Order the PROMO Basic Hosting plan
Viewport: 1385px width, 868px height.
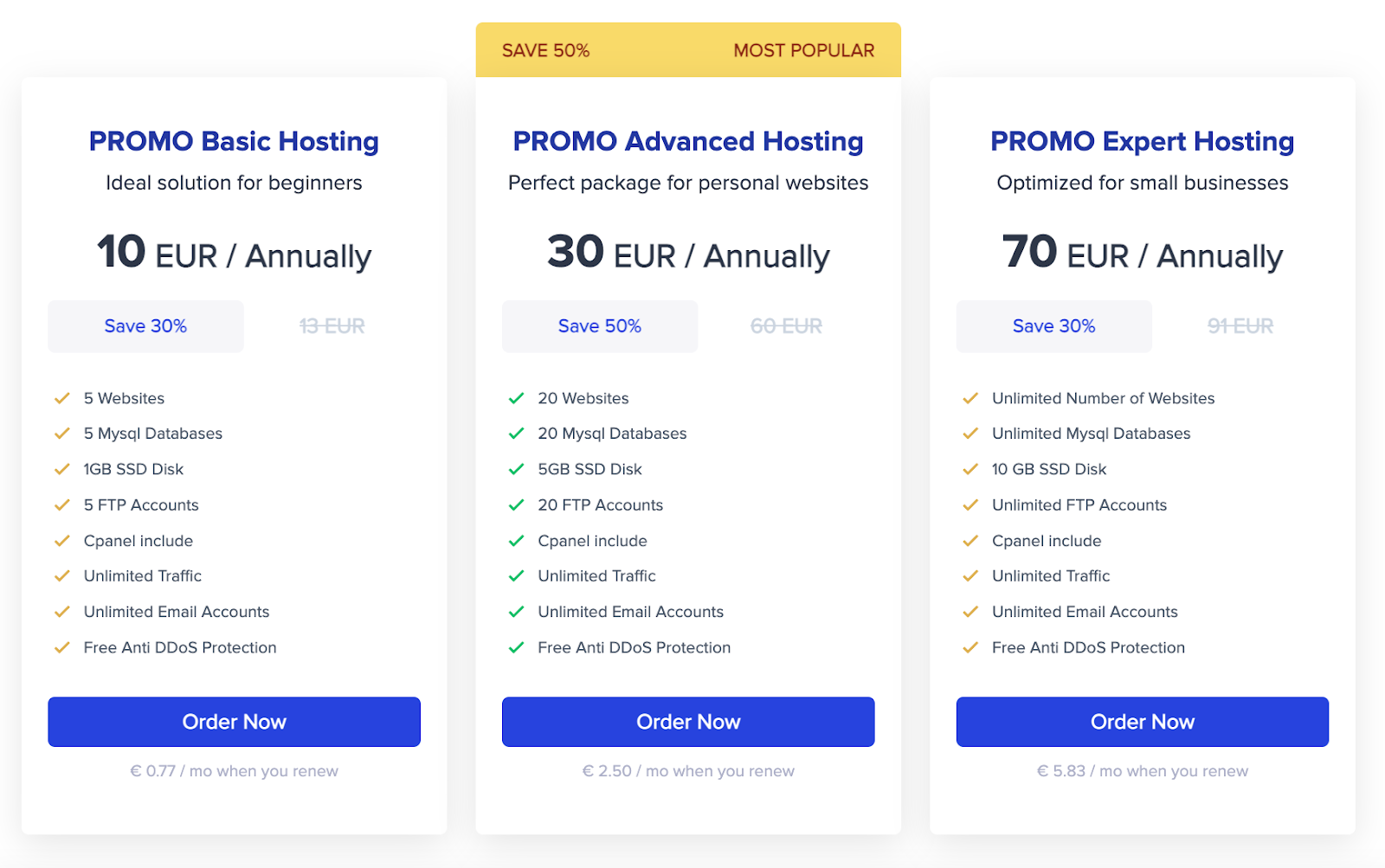234,722
